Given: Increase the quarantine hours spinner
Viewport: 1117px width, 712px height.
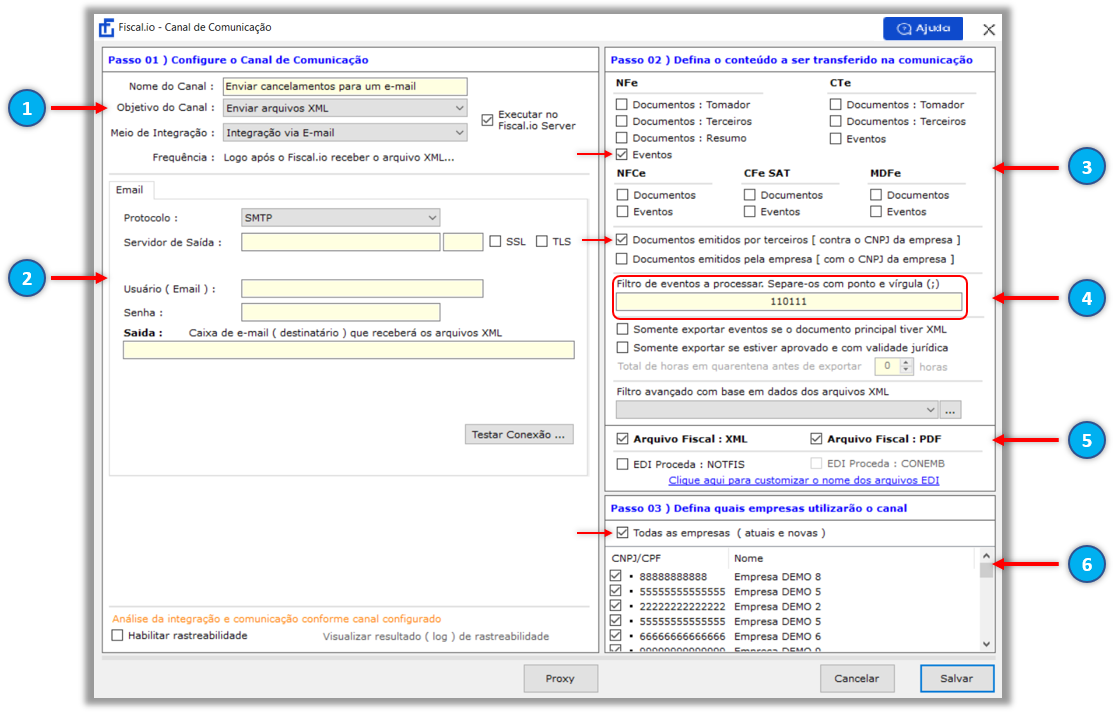Looking at the screenshot, I should click(906, 362).
